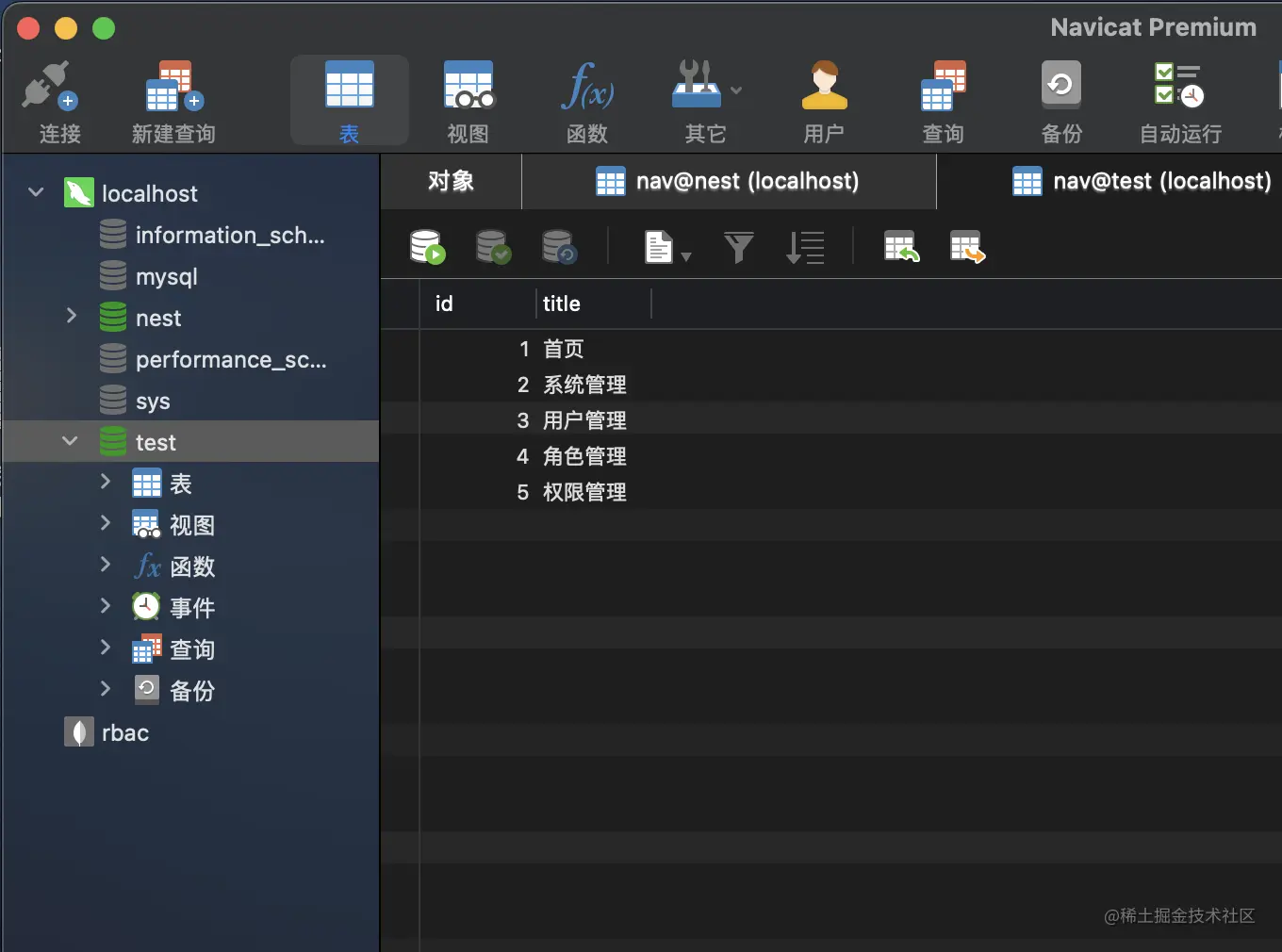Image resolution: width=1282 pixels, height=952 pixels.
Task: Collapse the test database node
Action: 69,441
